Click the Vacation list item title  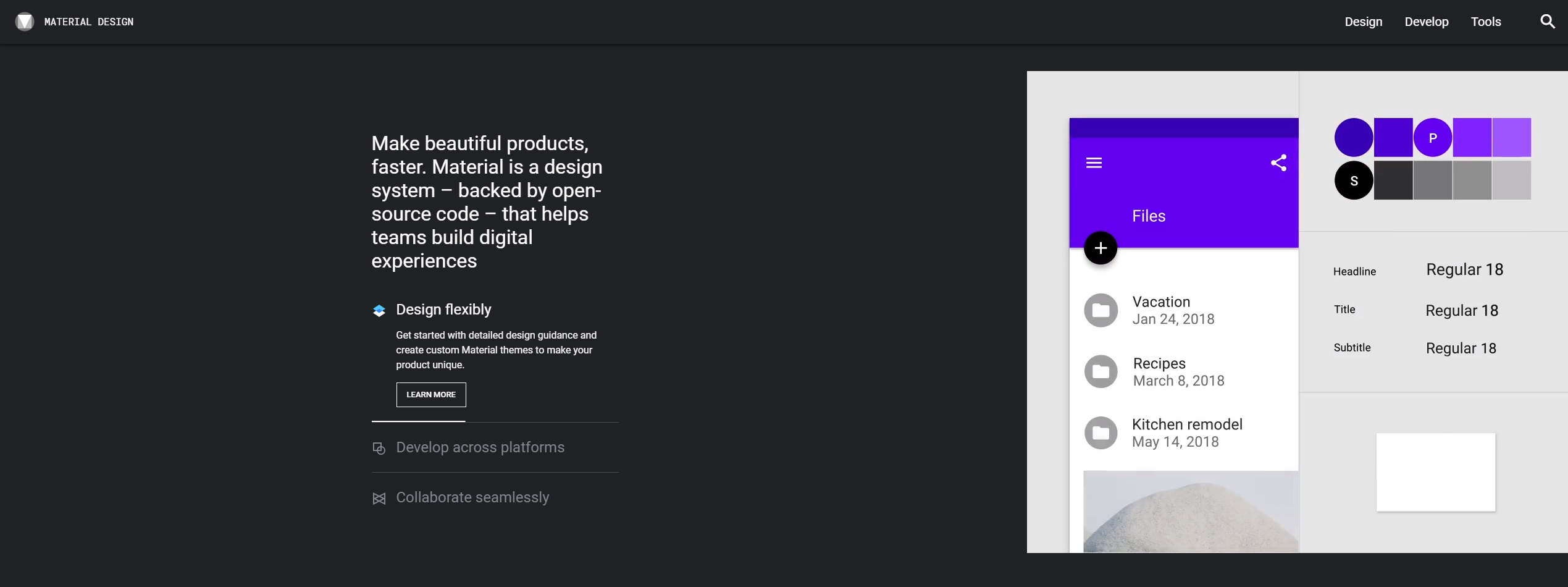tap(1161, 302)
